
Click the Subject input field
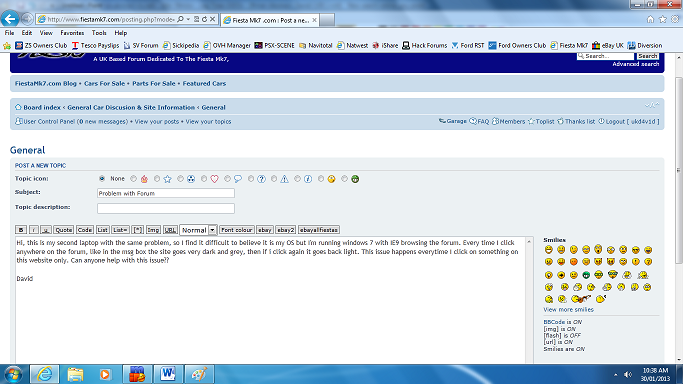coord(166,193)
